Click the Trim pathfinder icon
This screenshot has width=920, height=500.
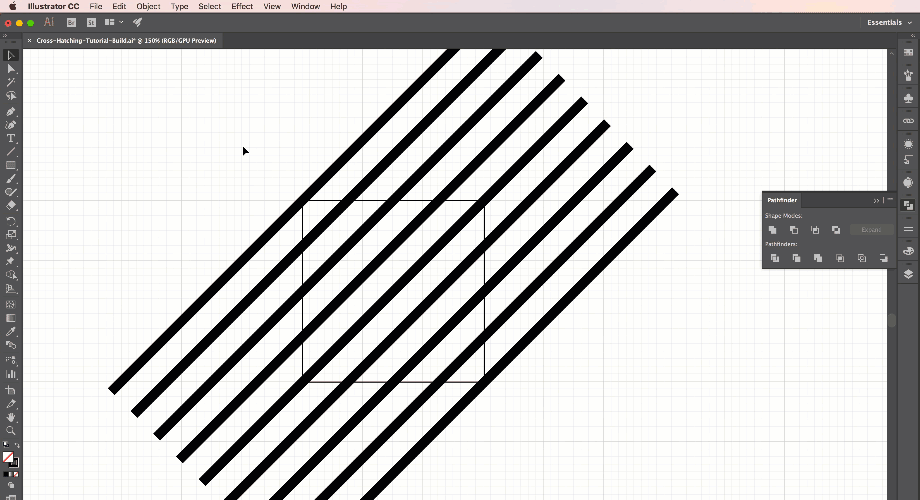tap(796, 258)
